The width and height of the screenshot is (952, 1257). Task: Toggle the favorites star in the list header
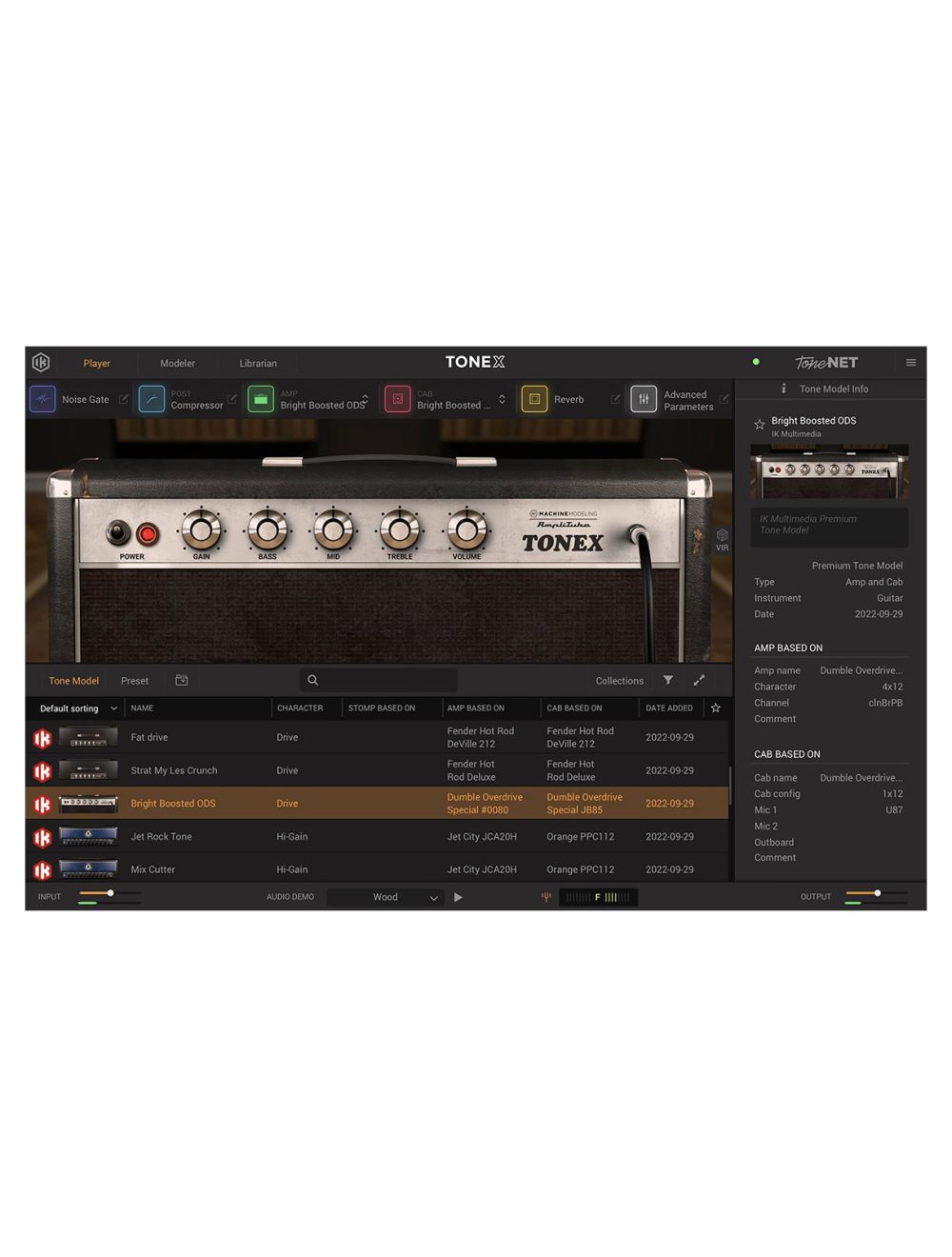[715, 708]
